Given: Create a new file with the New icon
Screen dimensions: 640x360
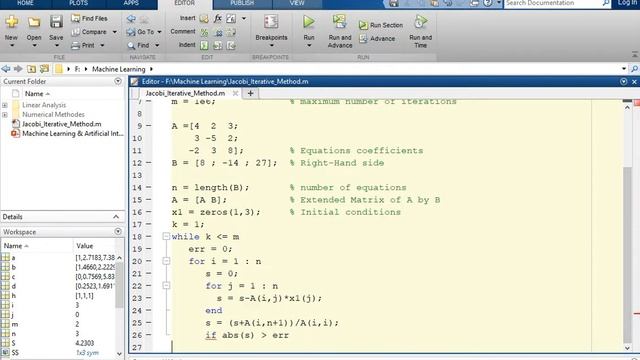Looking at the screenshot, I should click(11, 22).
